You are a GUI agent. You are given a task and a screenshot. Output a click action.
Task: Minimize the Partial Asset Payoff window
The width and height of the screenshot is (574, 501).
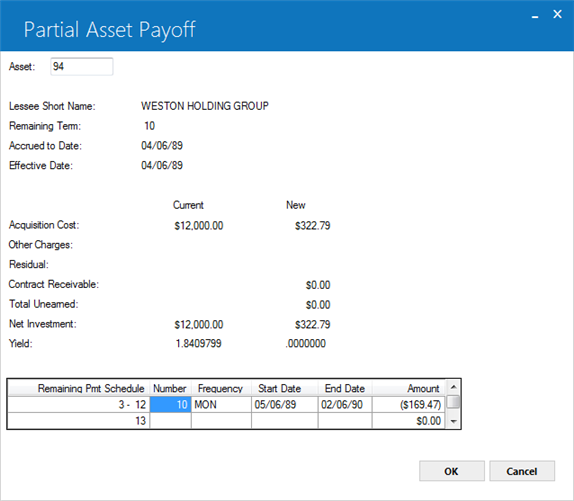point(535,15)
